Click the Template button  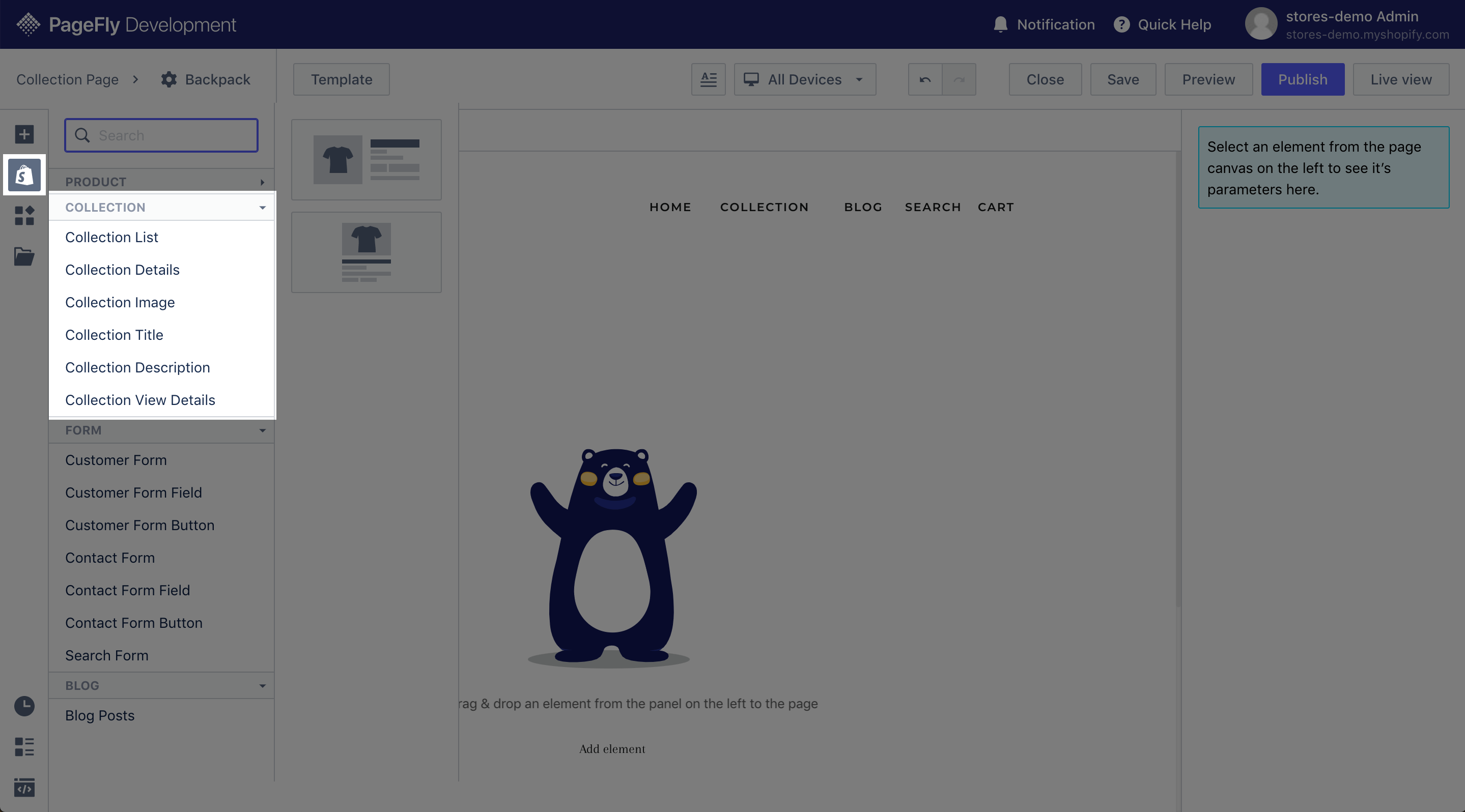tap(341, 79)
